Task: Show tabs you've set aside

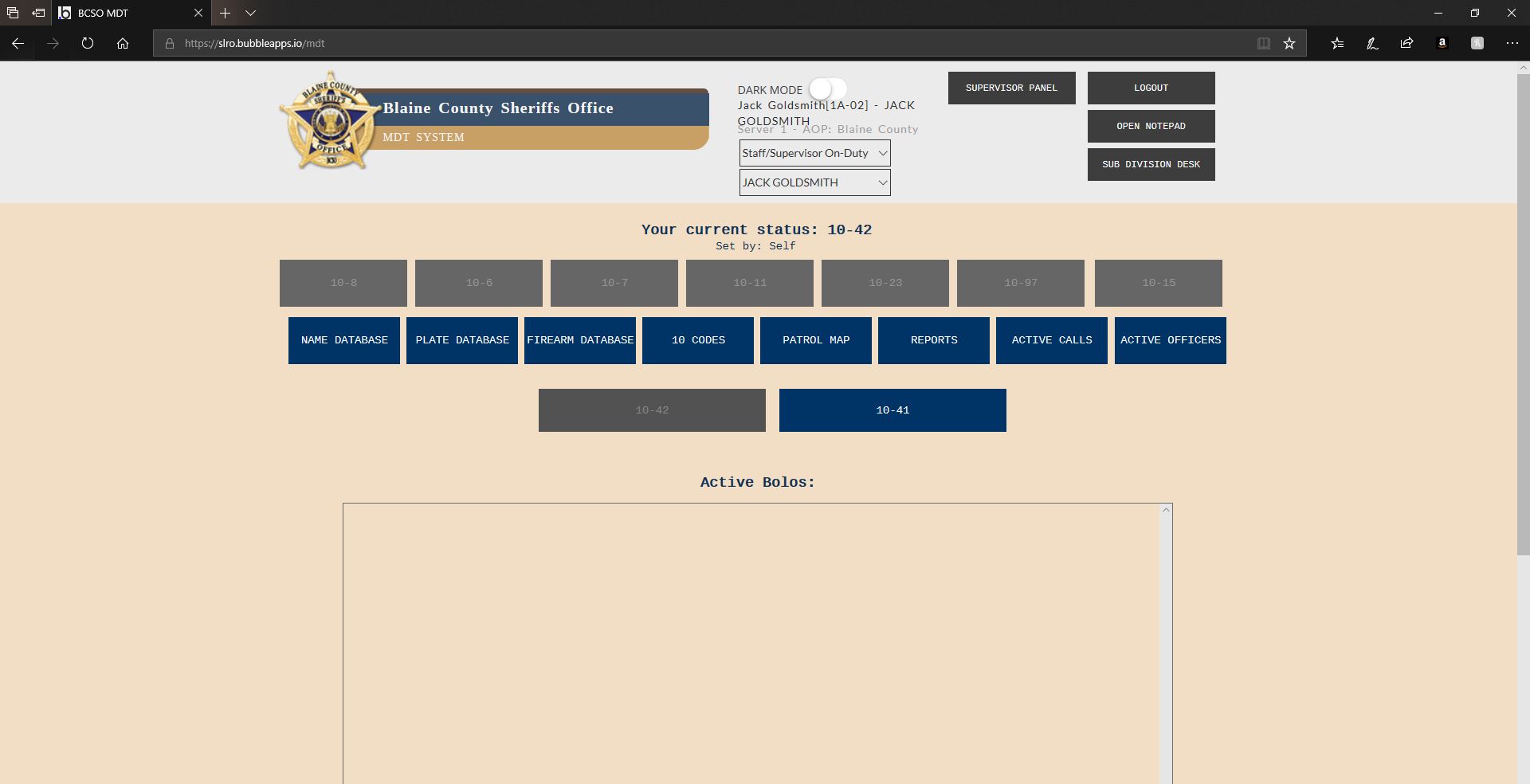Action: click(x=13, y=13)
